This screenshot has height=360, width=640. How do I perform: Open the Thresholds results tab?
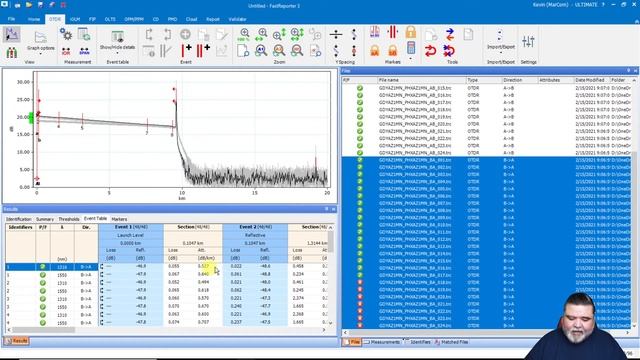pyautogui.click(x=69, y=219)
